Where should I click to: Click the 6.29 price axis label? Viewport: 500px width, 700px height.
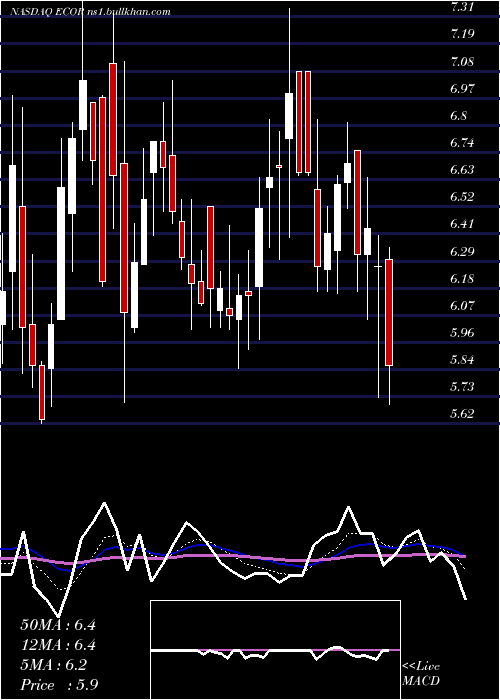click(x=462, y=252)
